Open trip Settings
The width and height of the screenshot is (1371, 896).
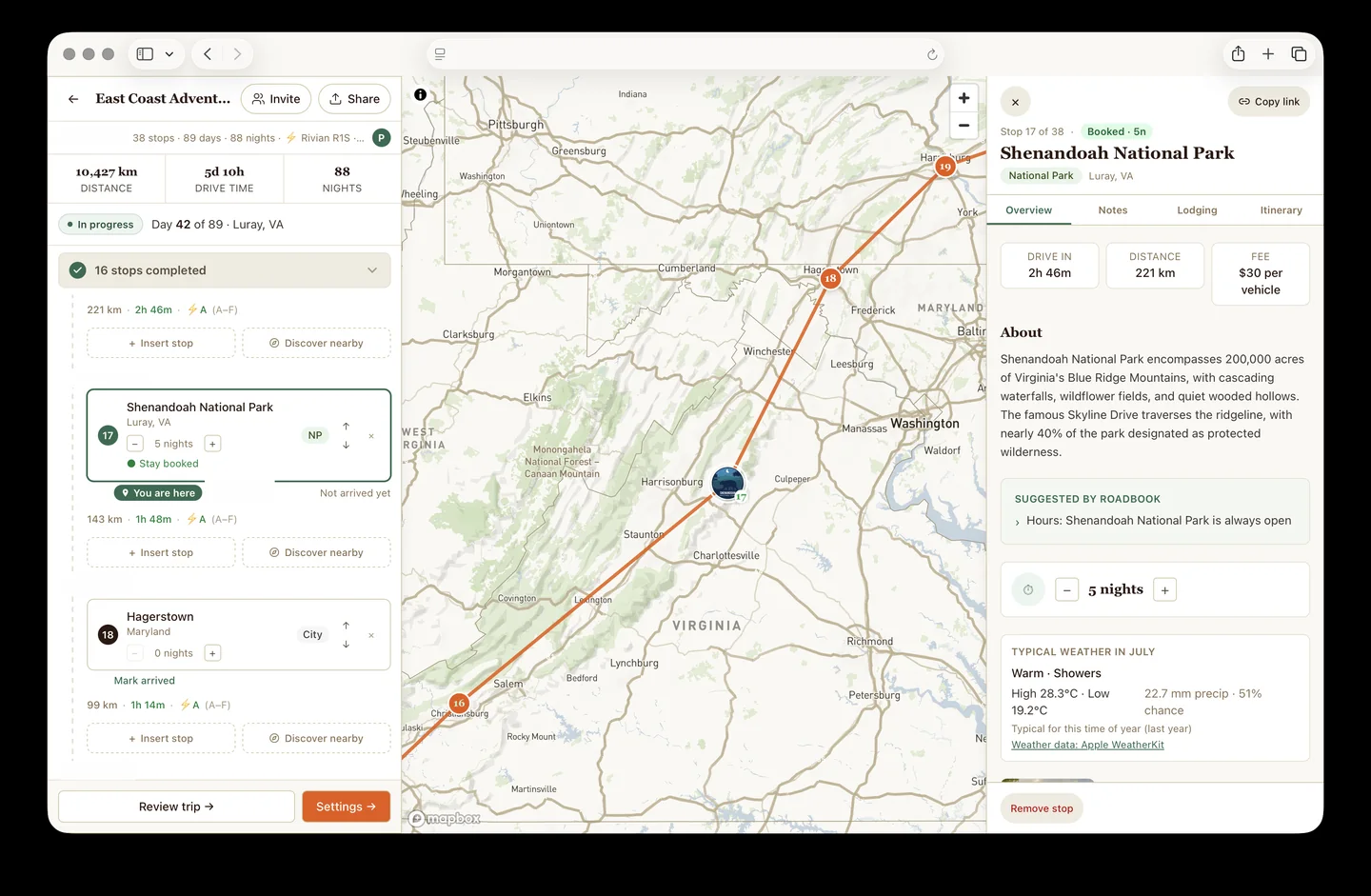(x=347, y=806)
